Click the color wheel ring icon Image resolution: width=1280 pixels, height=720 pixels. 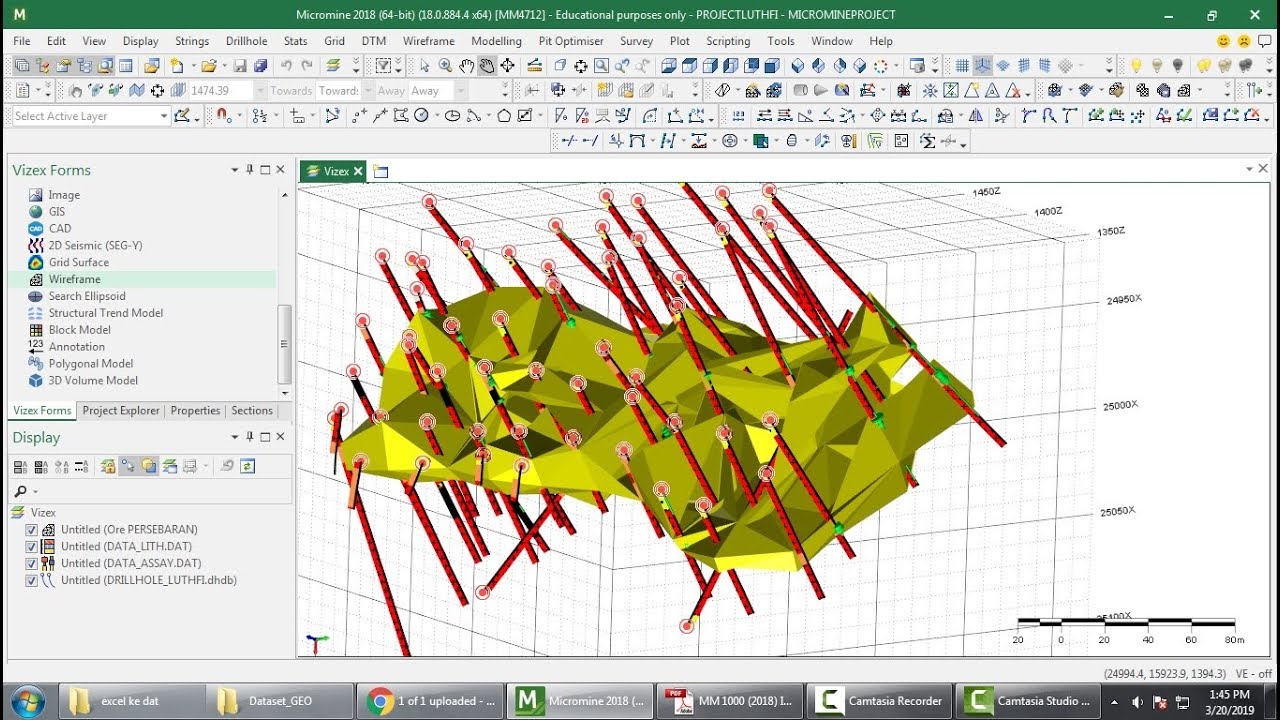(x=881, y=65)
